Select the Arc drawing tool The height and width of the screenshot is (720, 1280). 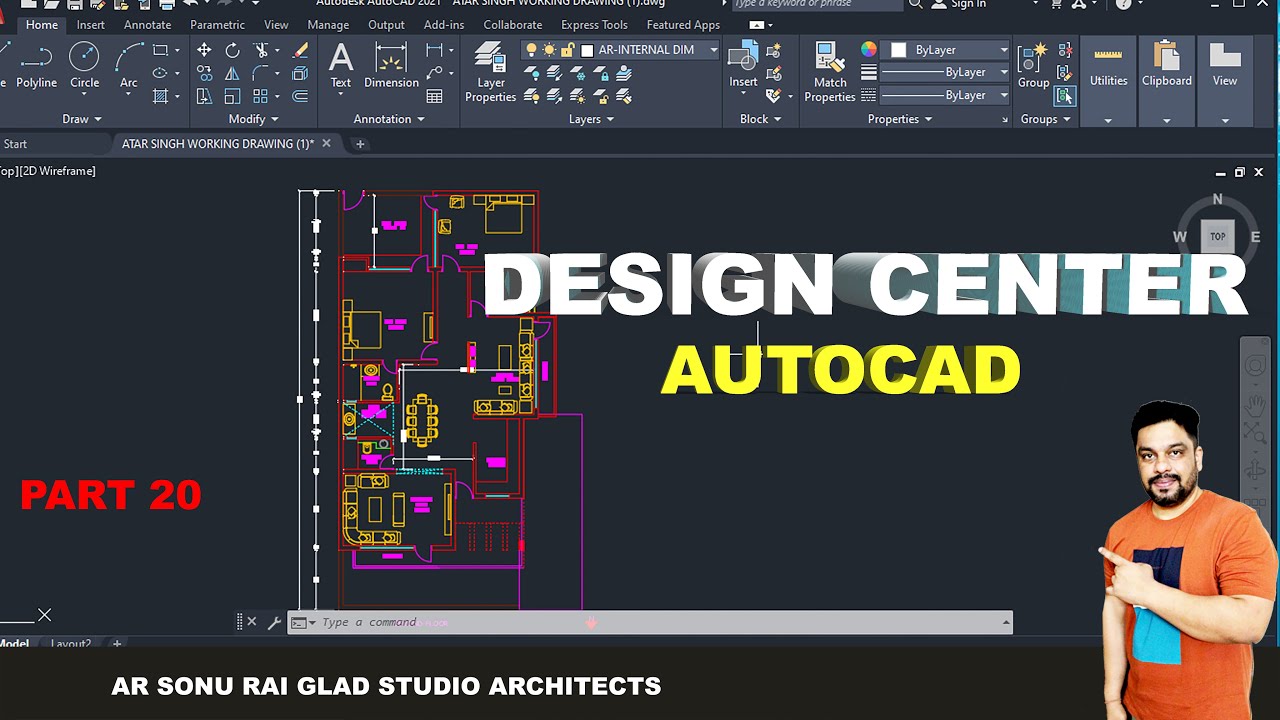click(129, 66)
